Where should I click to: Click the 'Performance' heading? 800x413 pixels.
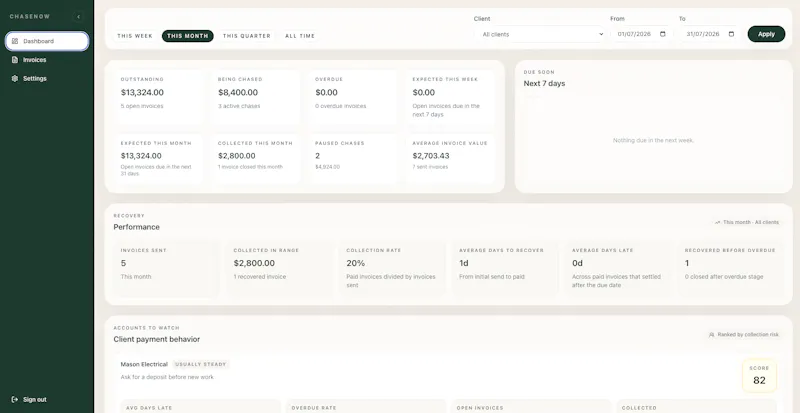[136, 227]
